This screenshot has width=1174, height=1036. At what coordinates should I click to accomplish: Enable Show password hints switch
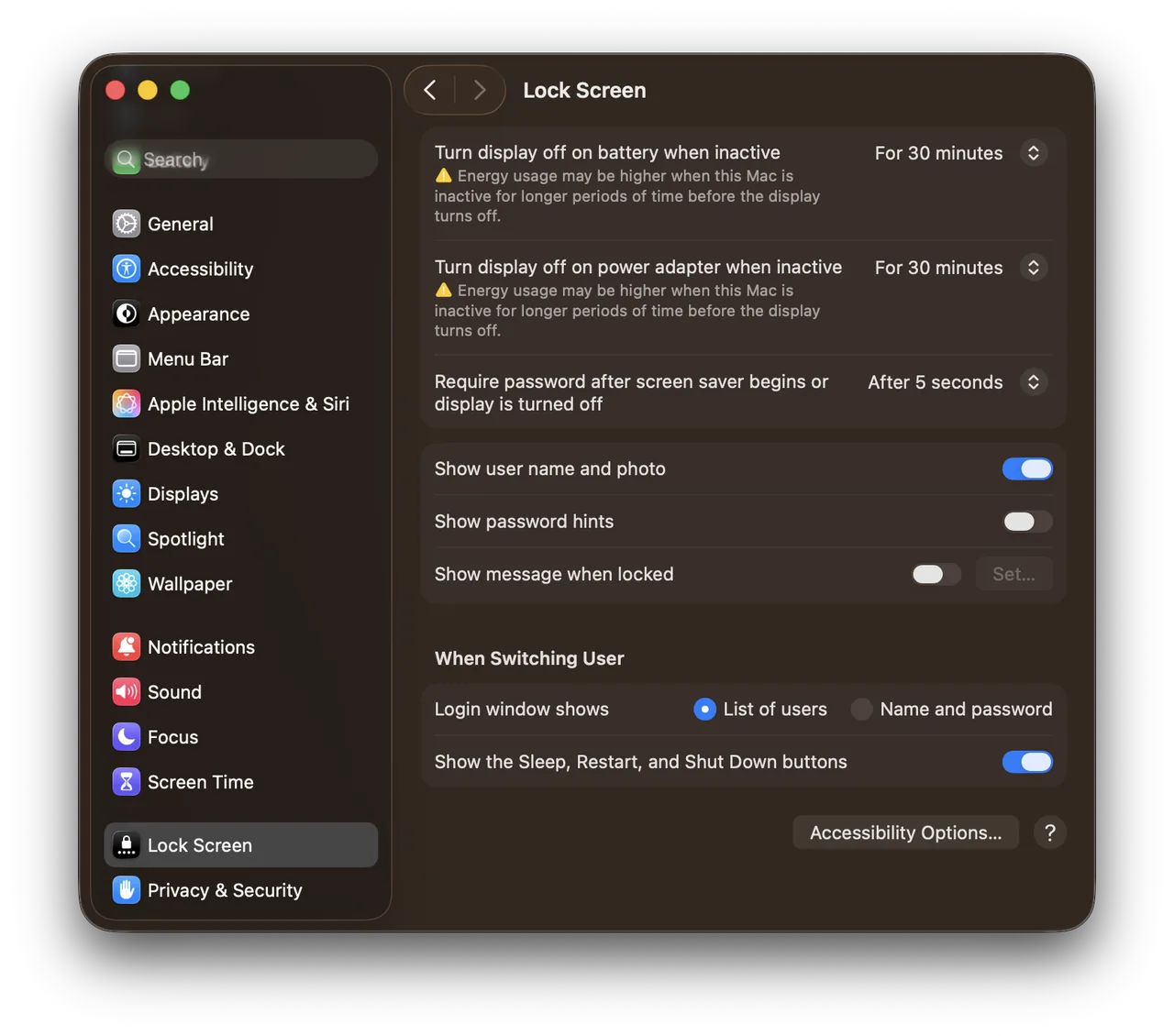(x=1027, y=522)
